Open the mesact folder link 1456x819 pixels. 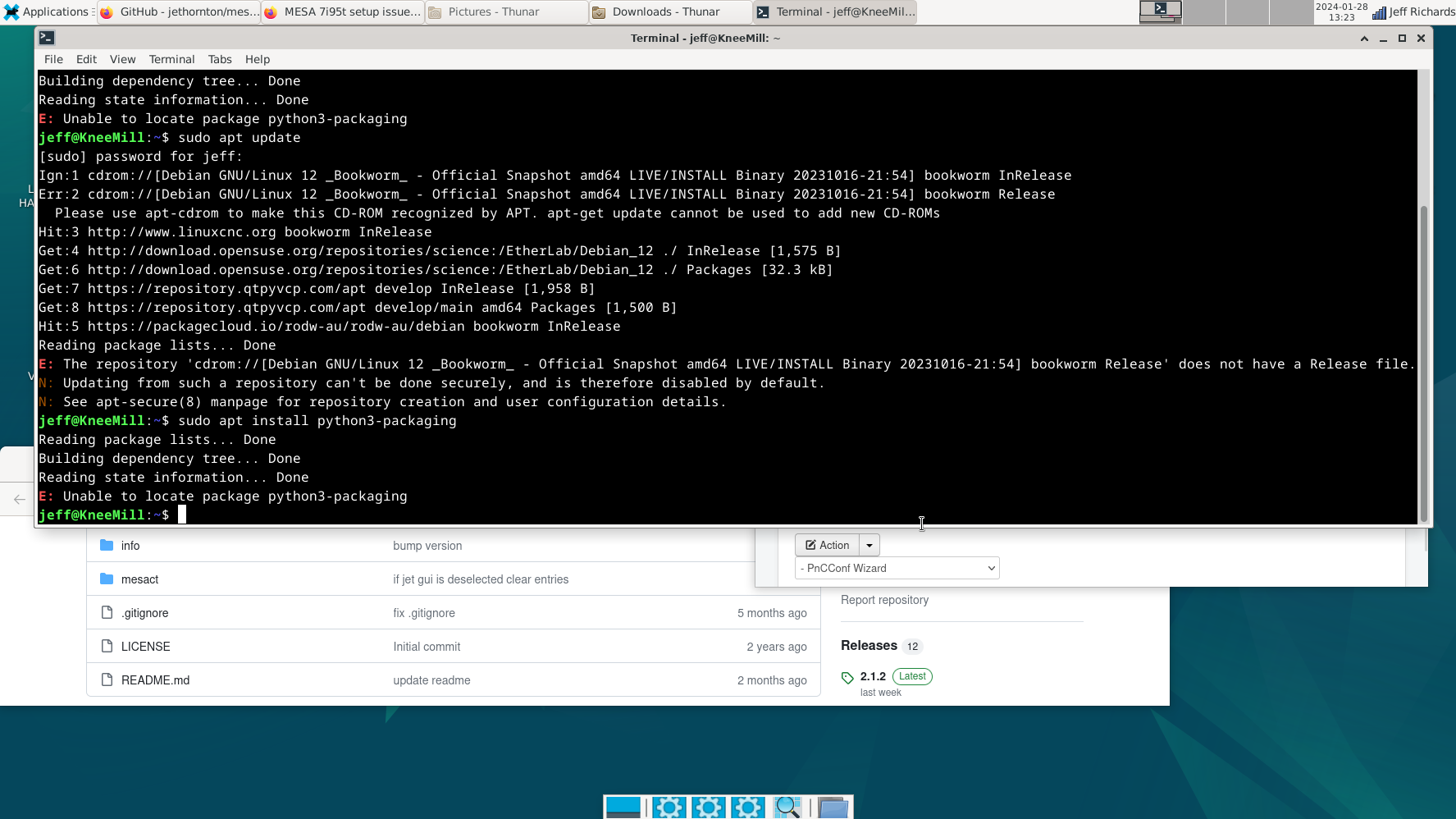(x=139, y=579)
